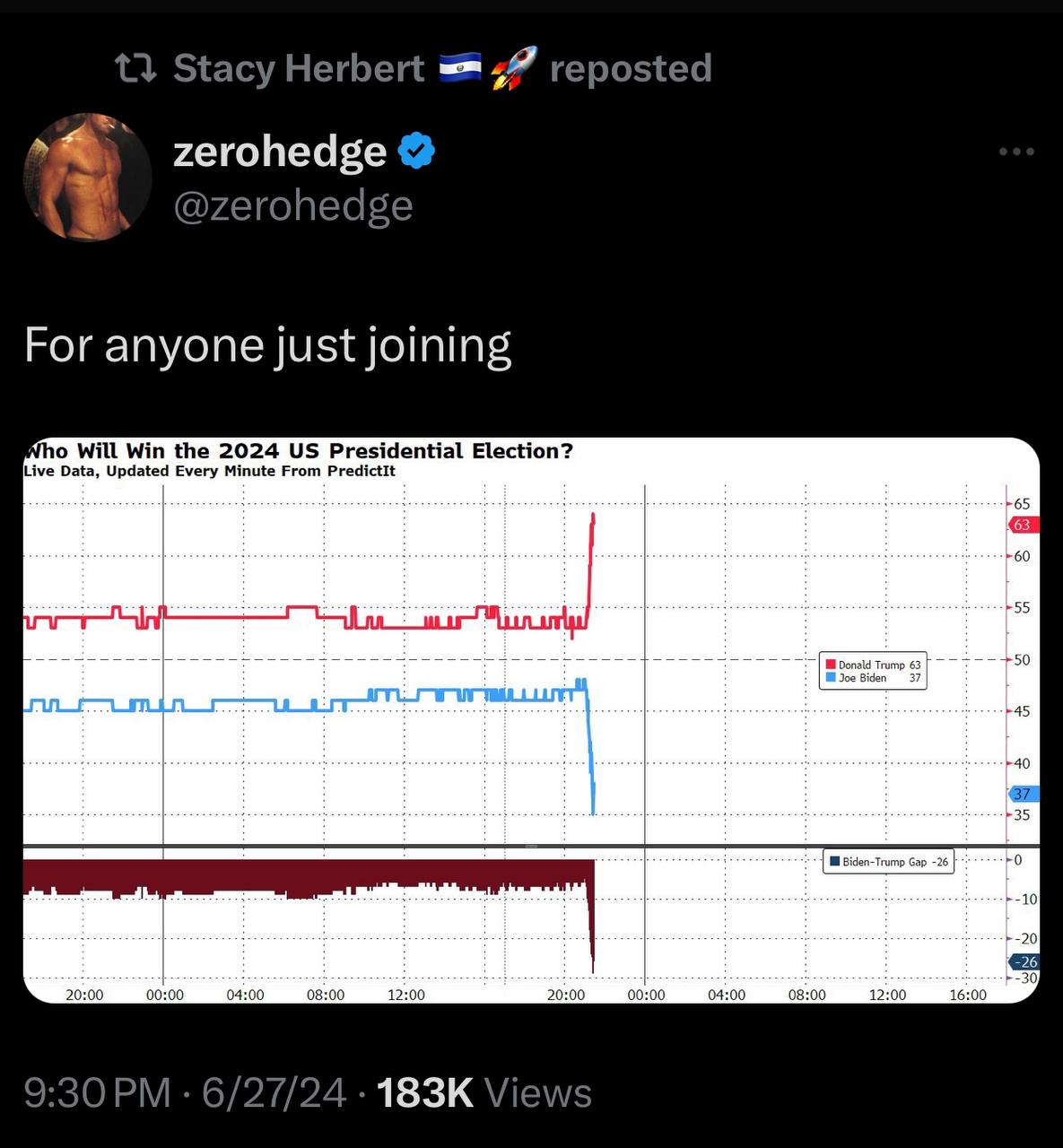The width and height of the screenshot is (1063, 1148).
Task: Click the blue Joe Biden legend swatch
Action: coord(831,677)
